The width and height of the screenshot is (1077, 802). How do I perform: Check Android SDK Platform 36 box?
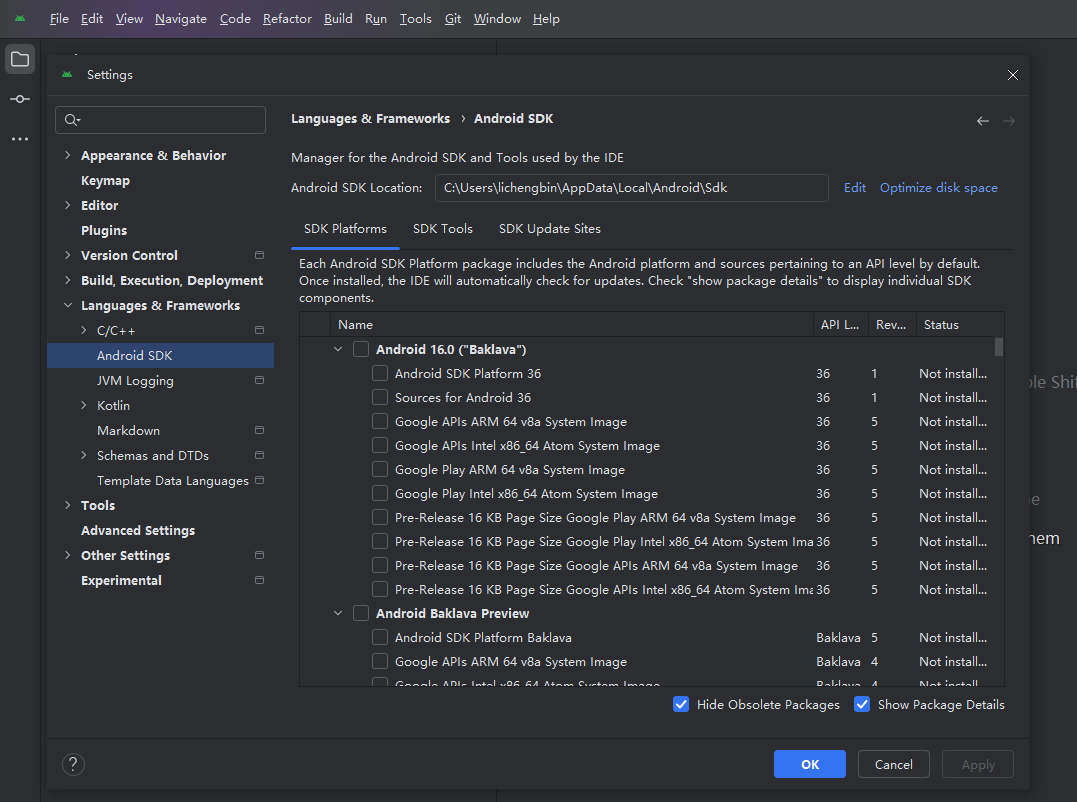tap(380, 374)
